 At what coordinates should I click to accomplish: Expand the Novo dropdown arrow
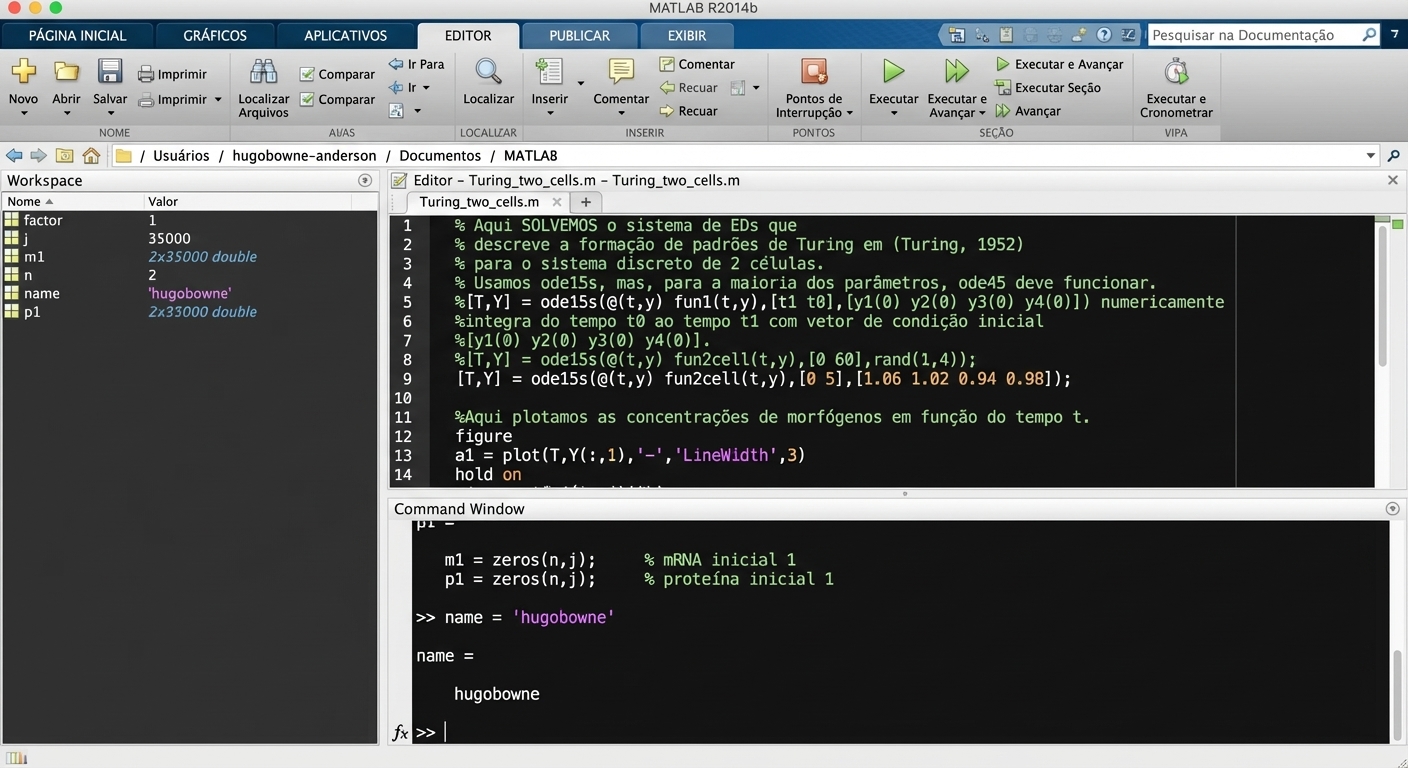click(23, 113)
